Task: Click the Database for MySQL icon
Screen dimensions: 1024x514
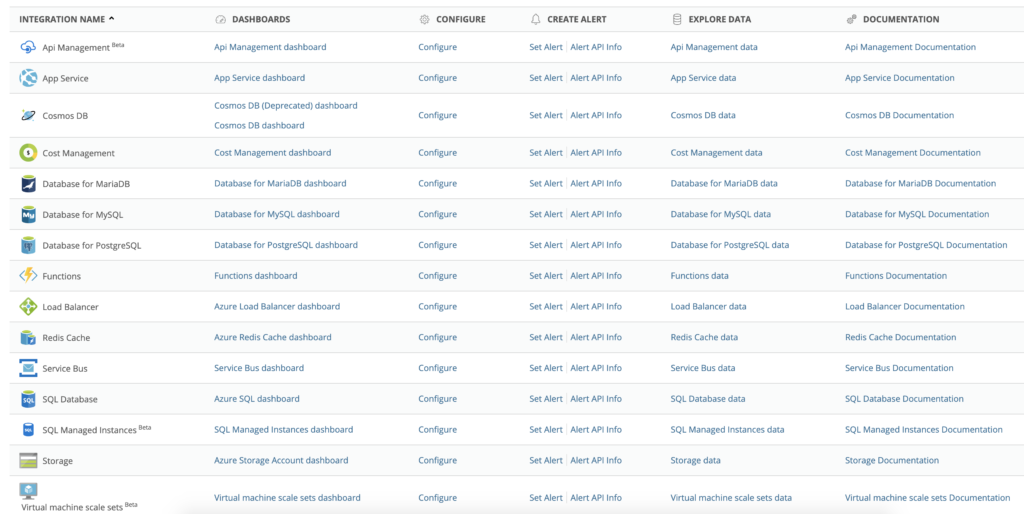Action: pos(28,214)
